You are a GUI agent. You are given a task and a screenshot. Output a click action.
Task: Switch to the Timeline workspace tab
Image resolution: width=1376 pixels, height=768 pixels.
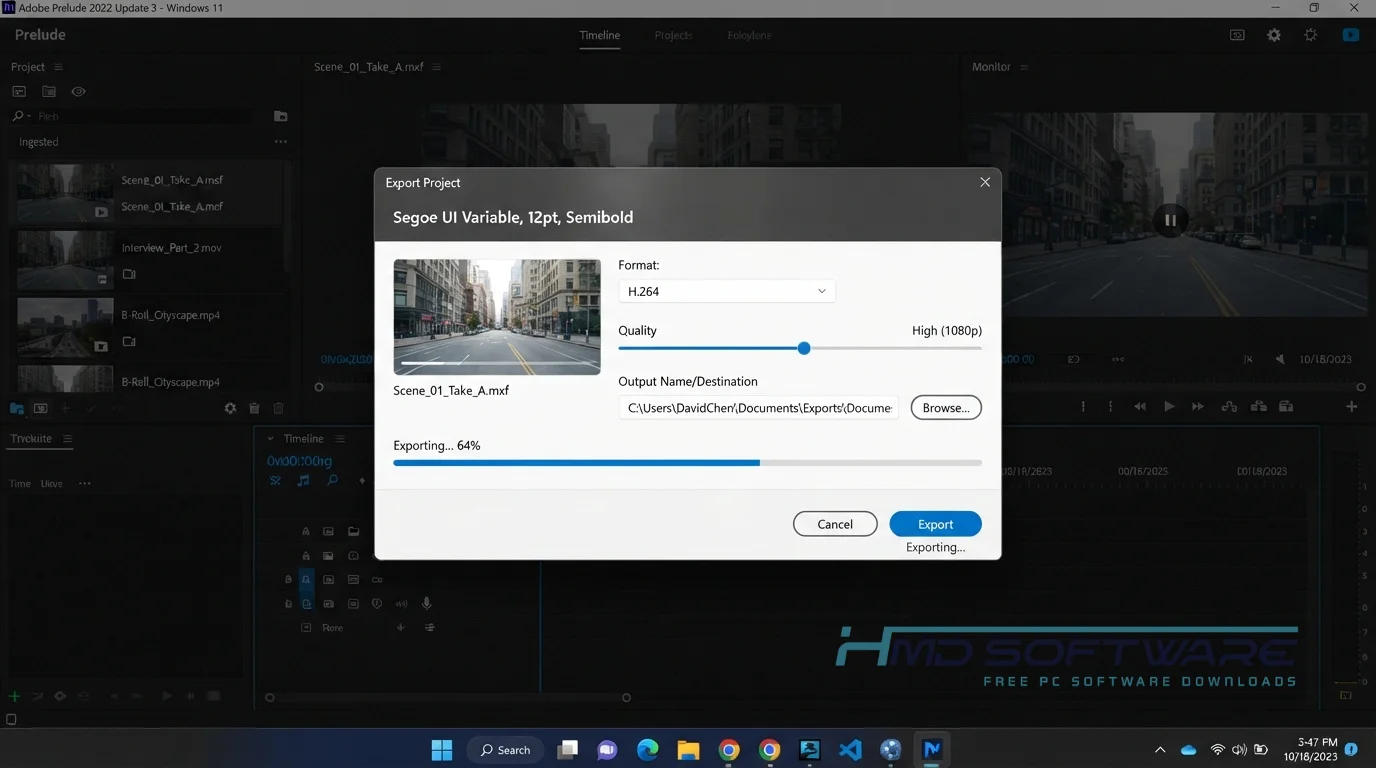[x=600, y=35]
